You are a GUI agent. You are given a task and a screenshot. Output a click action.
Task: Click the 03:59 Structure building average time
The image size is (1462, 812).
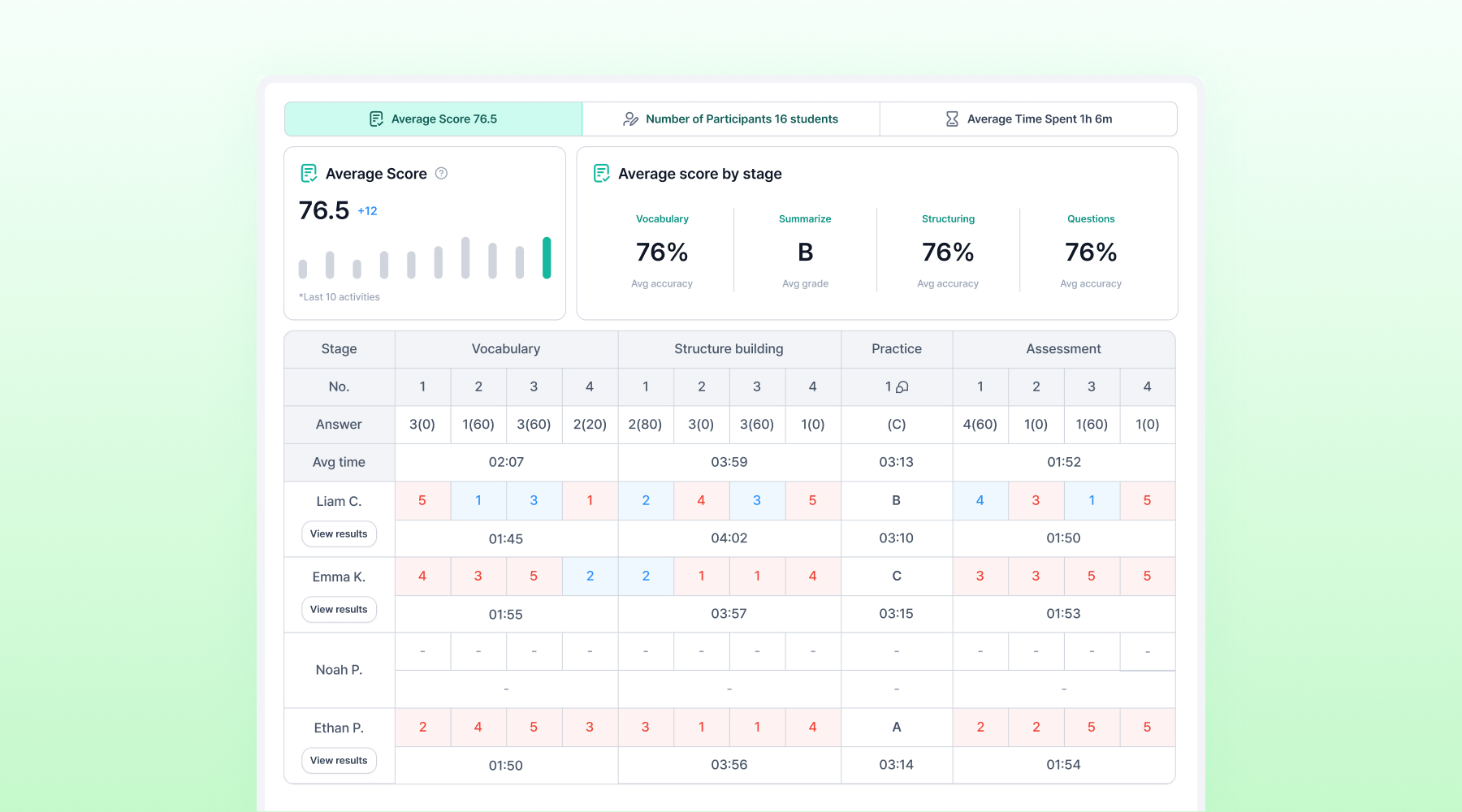click(729, 463)
